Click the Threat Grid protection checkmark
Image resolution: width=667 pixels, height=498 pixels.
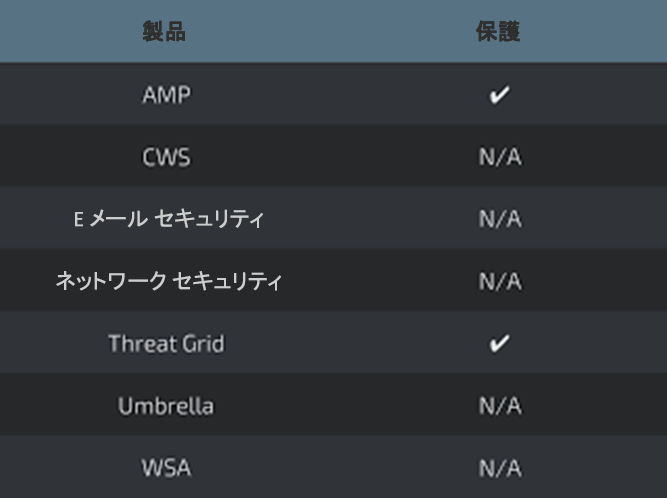[x=499, y=344]
